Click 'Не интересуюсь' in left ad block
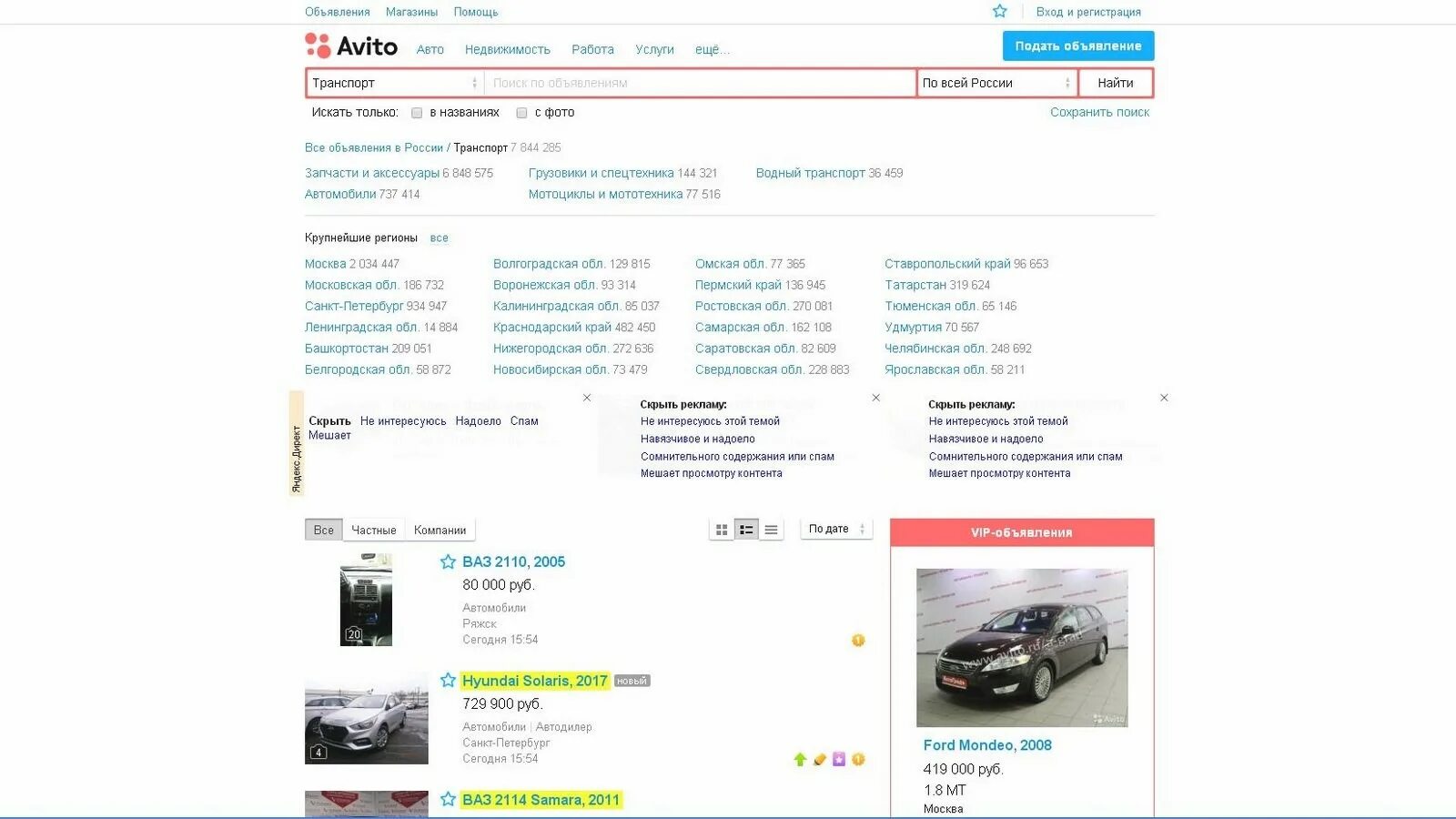1456x819 pixels. [403, 421]
